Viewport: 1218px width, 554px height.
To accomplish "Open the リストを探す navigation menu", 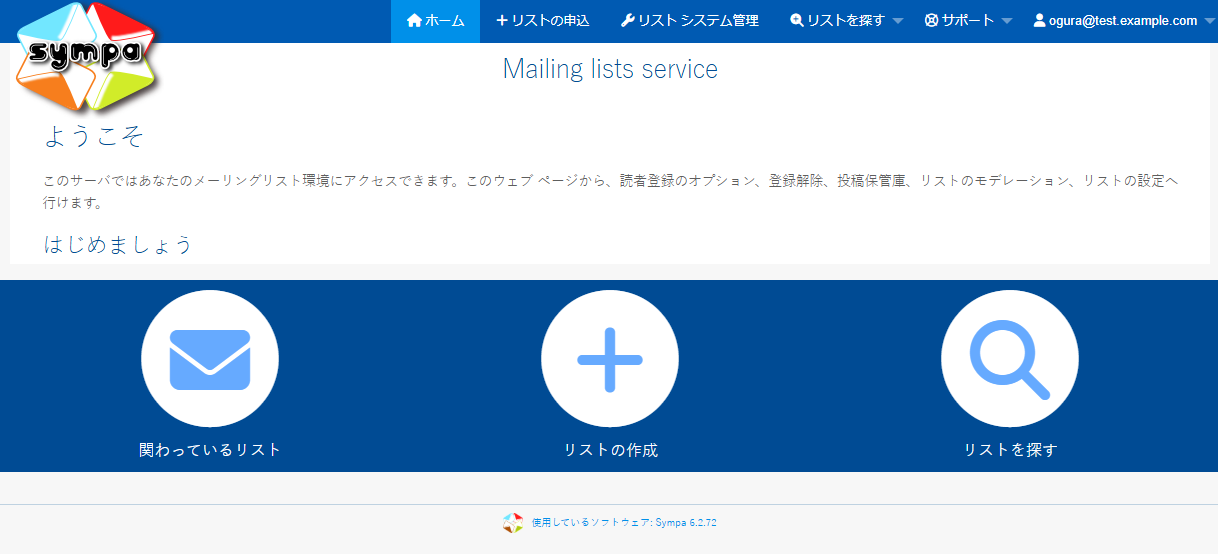I will pyautogui.click(x=846, y=20).
